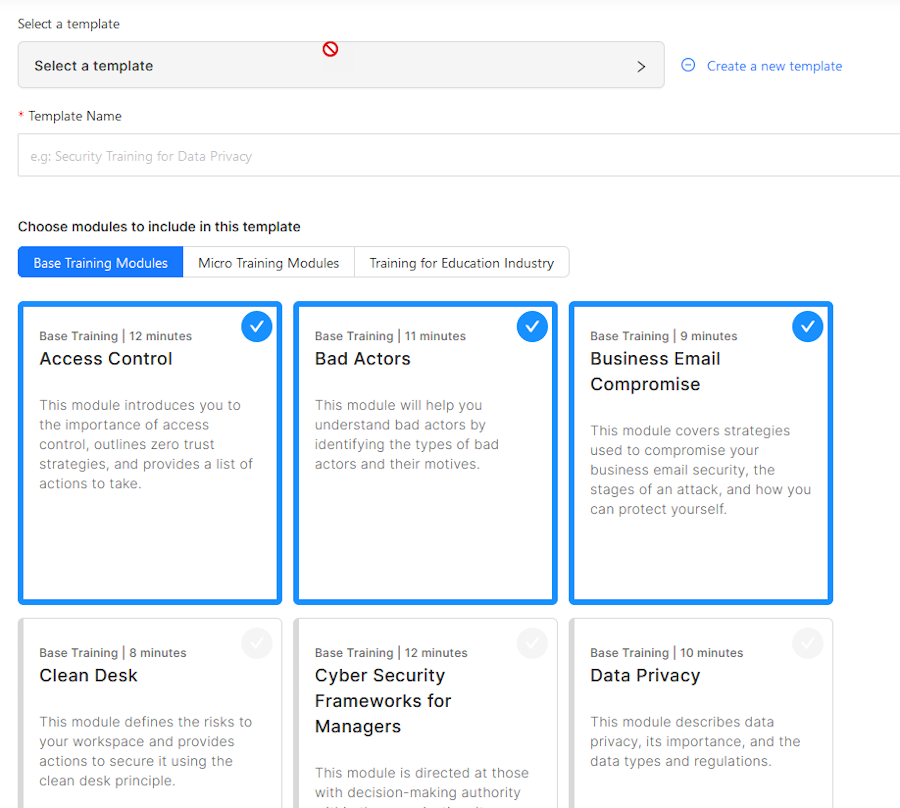Open the Training for Education Industry tab
Image resolution: width=900 pixels, height=808 pixels.
(x=461, y=263)
